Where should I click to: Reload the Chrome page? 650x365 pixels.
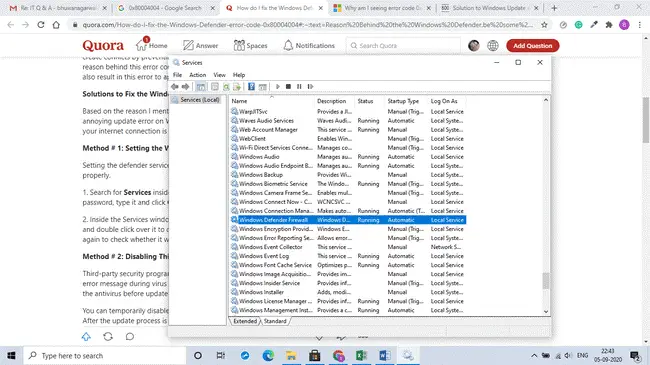41,25
